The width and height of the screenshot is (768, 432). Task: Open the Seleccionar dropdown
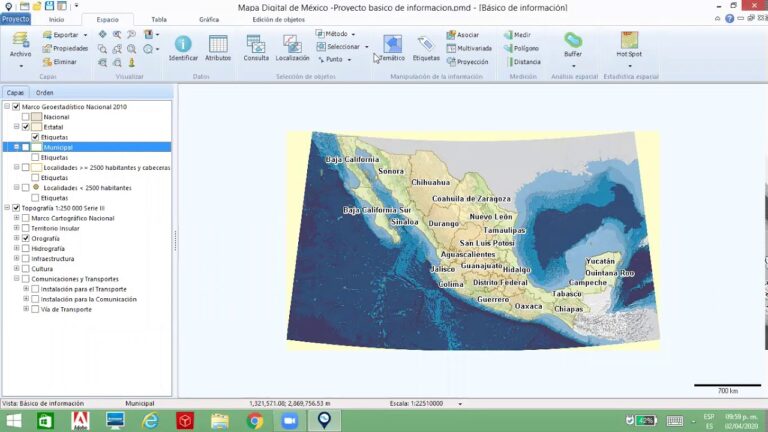342,47
